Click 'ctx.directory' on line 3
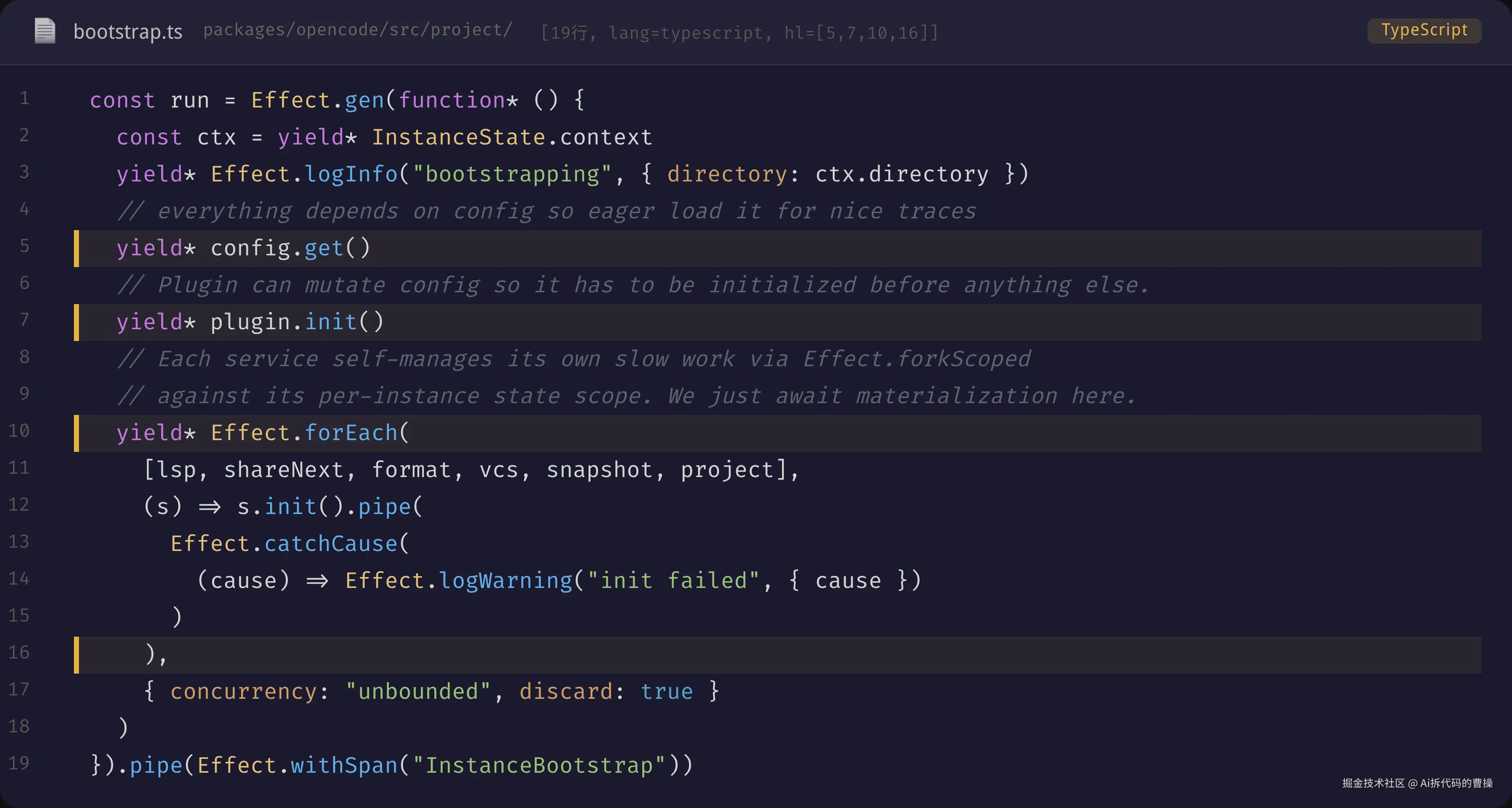 coord(902,174)
